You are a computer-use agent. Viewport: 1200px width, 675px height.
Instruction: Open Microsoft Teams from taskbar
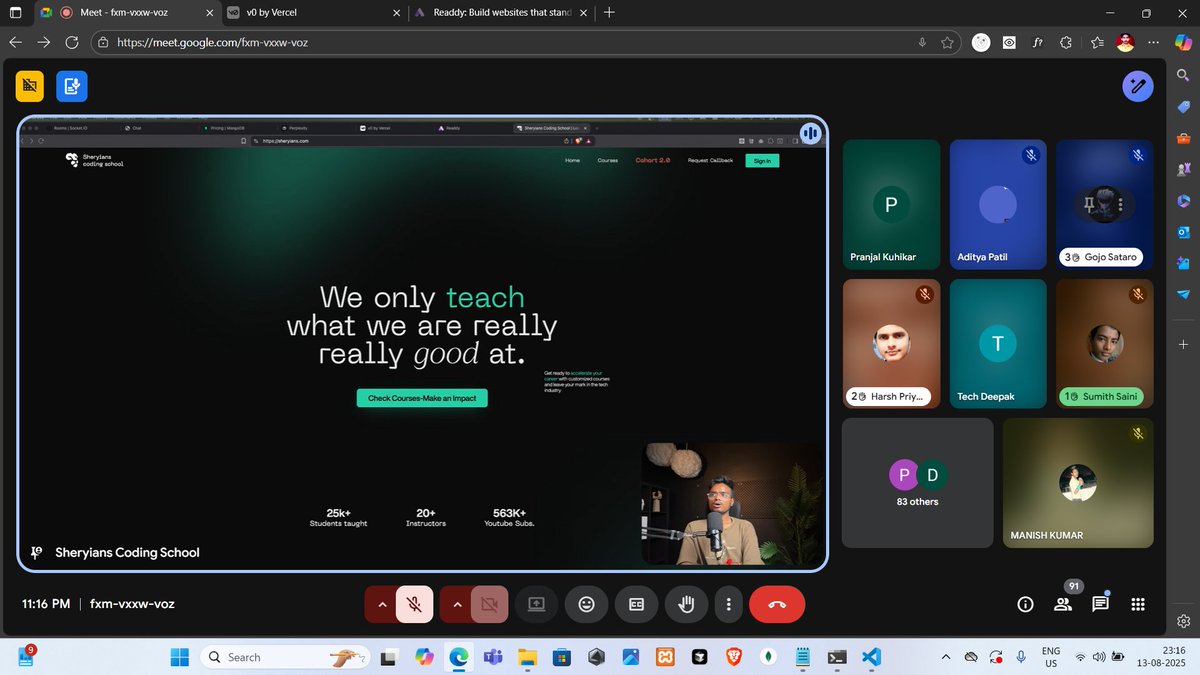(492, 657)
